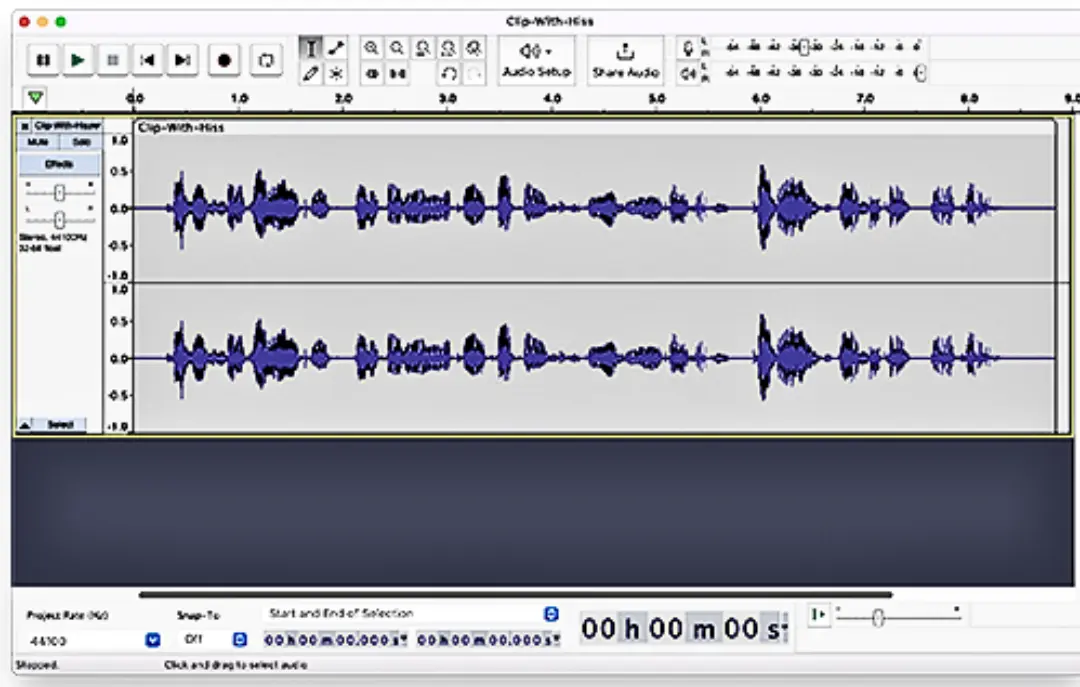
Task: Open the Project Rate dropdown
Action: (x=153, y=640)
